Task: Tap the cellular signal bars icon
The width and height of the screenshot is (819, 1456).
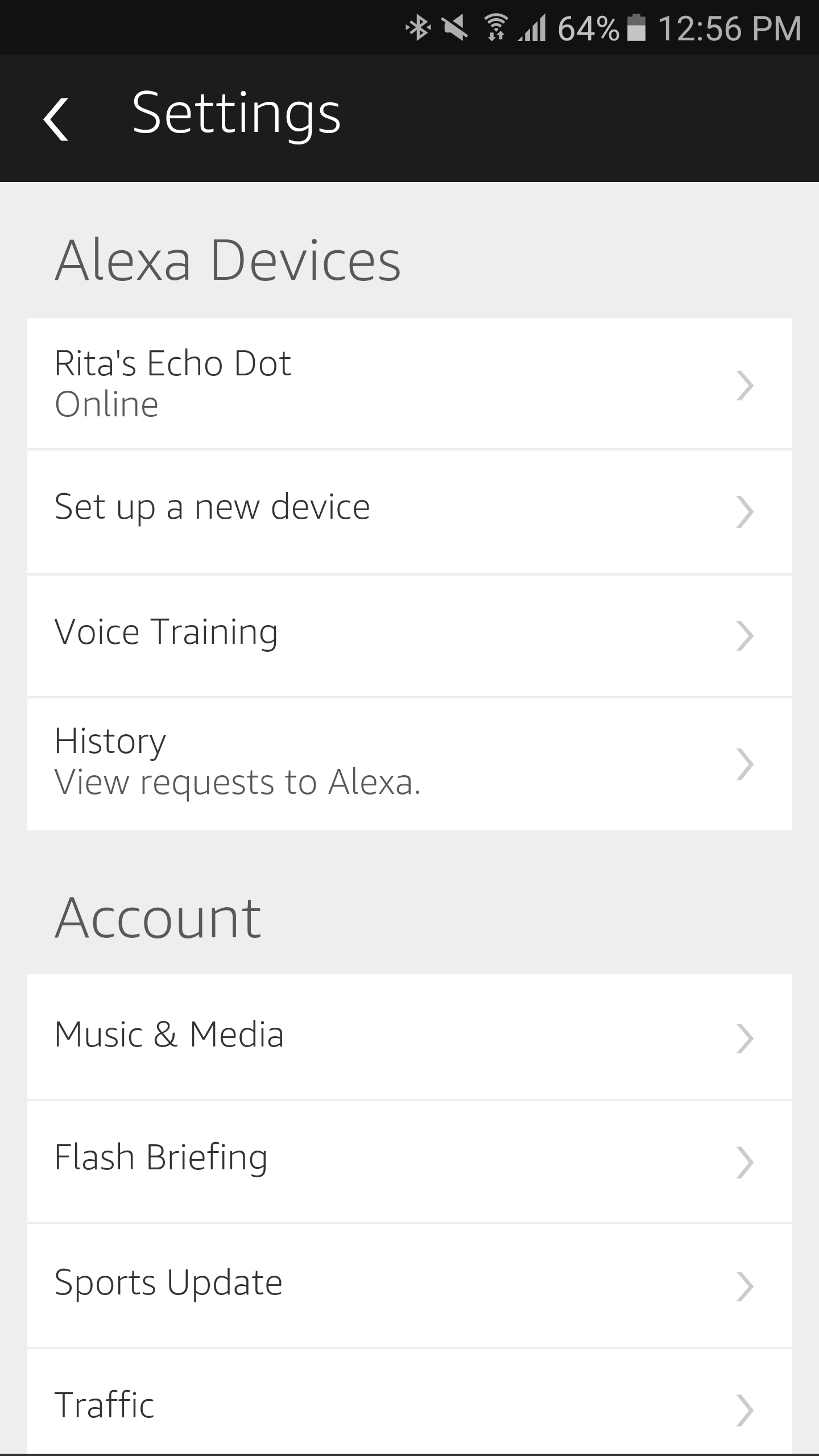Action: coord(532,28)
